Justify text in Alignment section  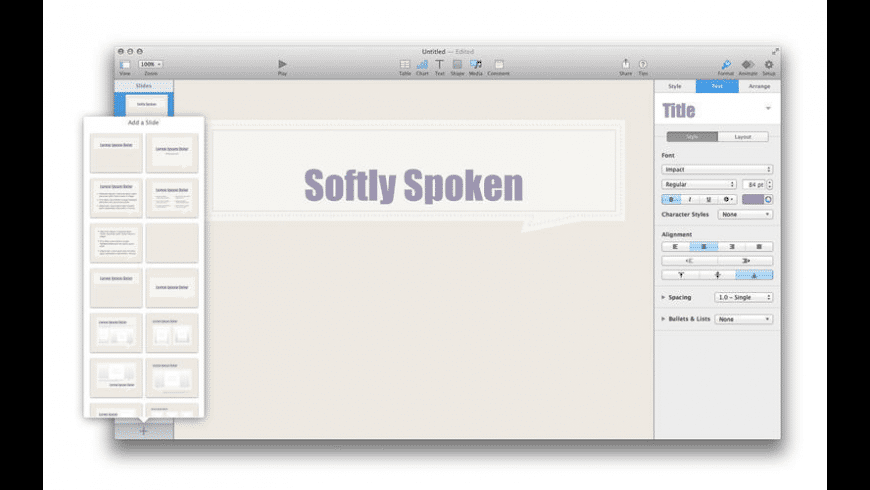759,246
